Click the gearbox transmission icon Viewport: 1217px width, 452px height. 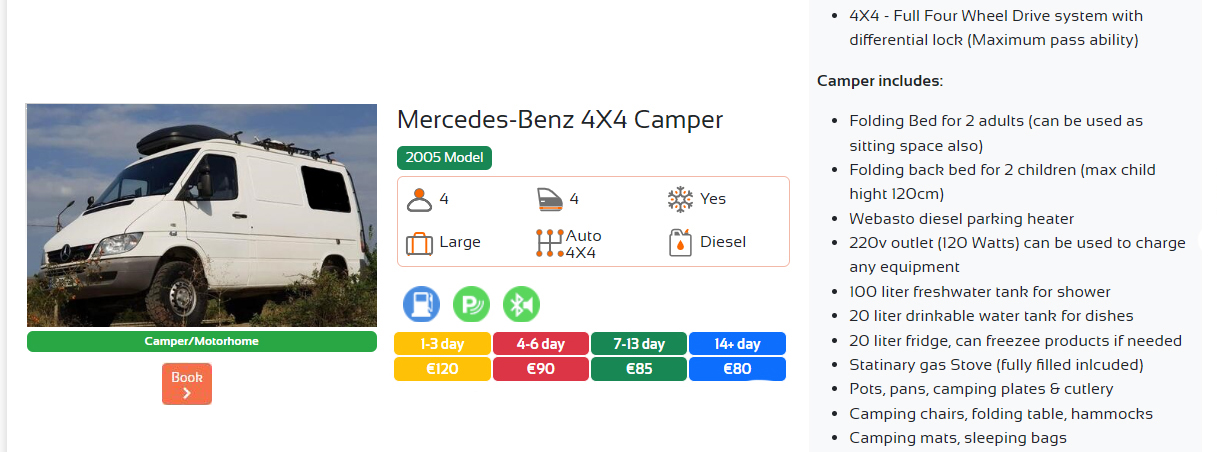pyautogui.click(x=550, y=245)
